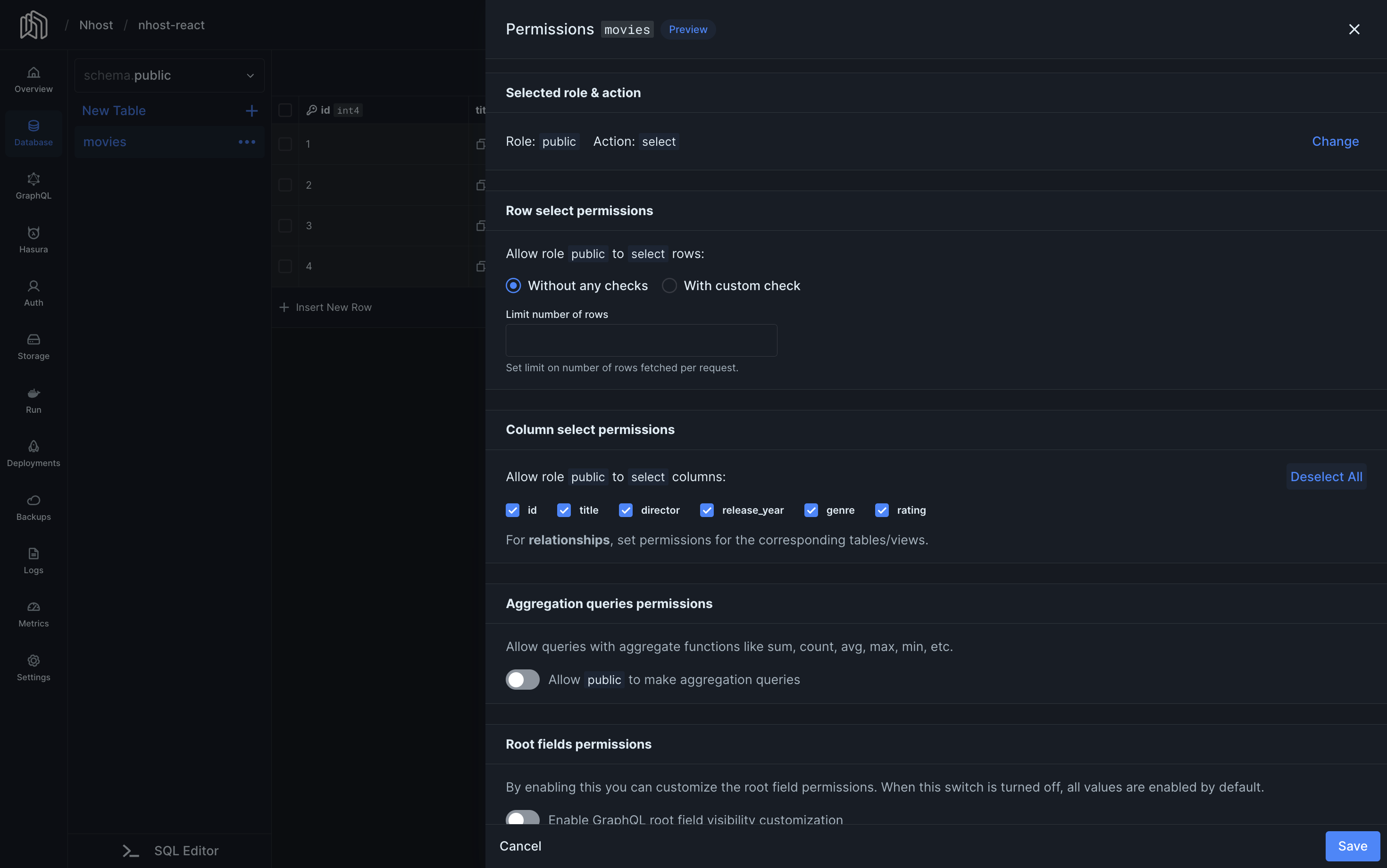
Task: Open the GraphQL sidebar icon
Action: pyautogui.click(x=33, y=179)
